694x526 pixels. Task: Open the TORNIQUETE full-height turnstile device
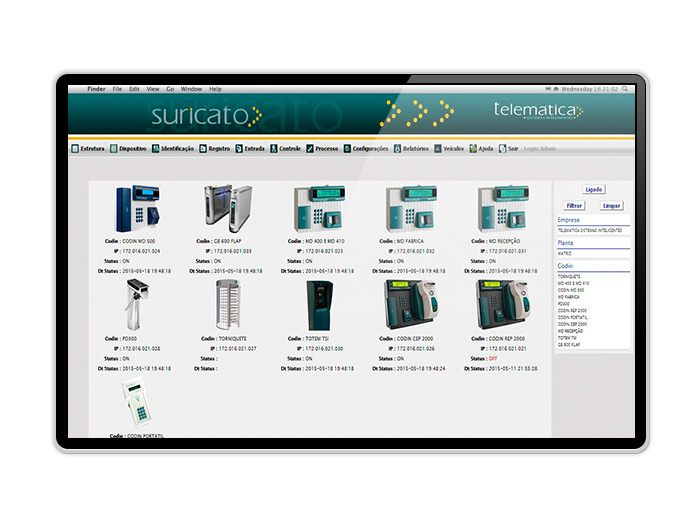(229, 305)
